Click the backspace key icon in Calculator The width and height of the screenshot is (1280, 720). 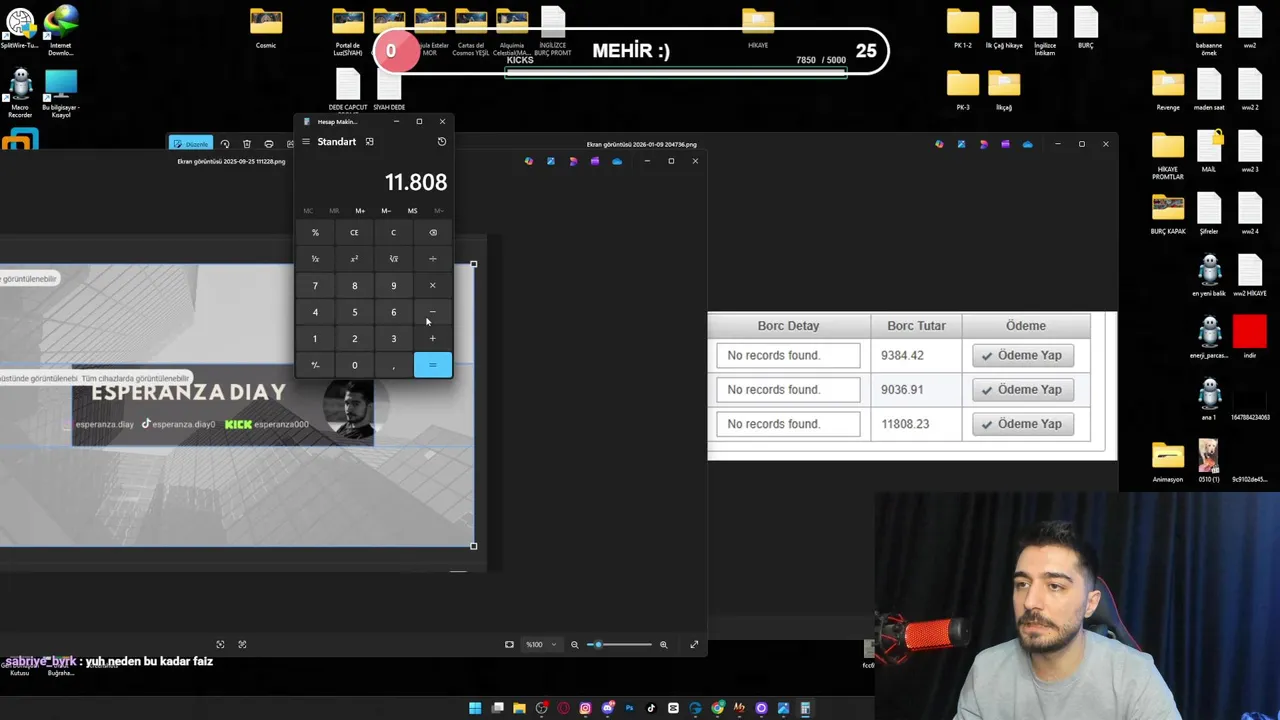433,233
